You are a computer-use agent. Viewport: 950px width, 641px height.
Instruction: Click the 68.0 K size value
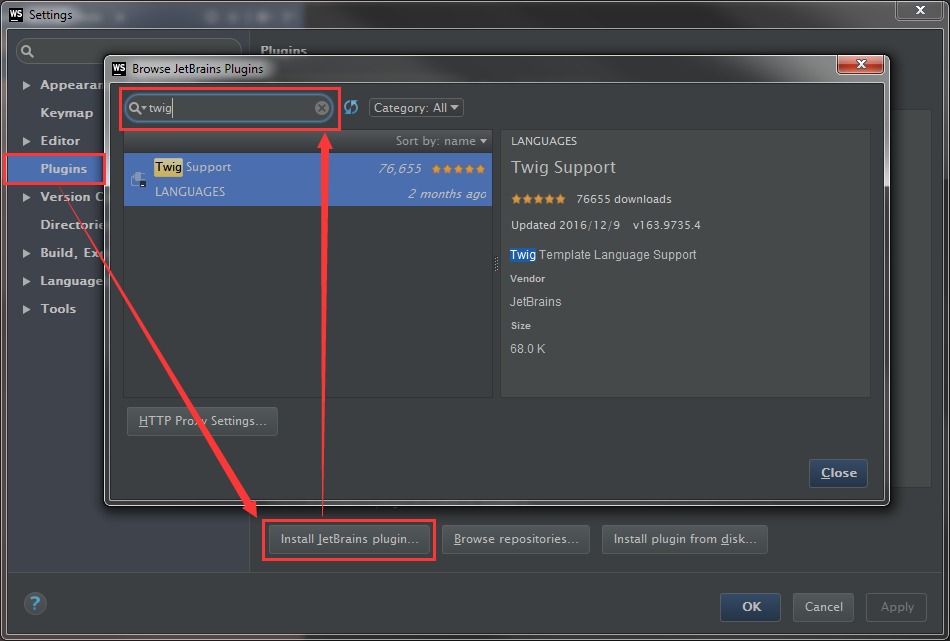[528, 349]
